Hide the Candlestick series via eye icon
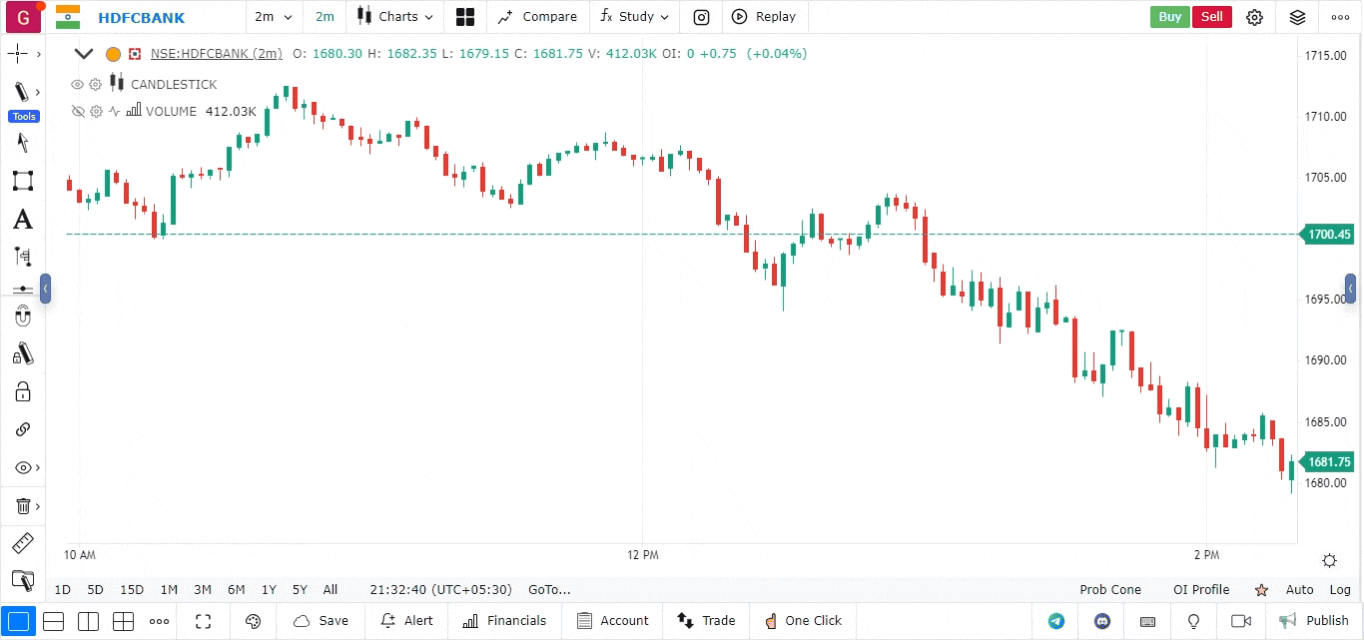The image size is (1364, 640). [77, 85]
